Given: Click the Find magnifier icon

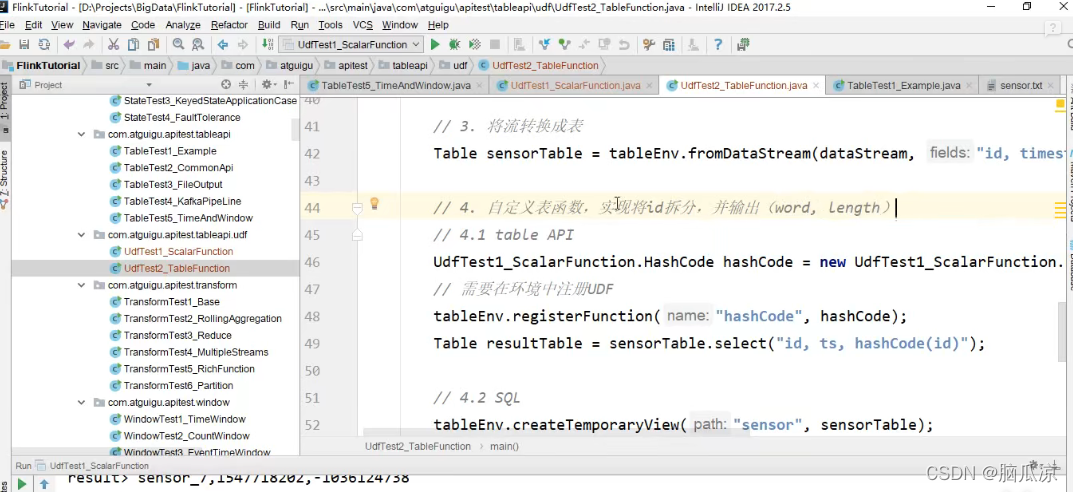Looking at the screenshot, I should (x=178, y=44).
